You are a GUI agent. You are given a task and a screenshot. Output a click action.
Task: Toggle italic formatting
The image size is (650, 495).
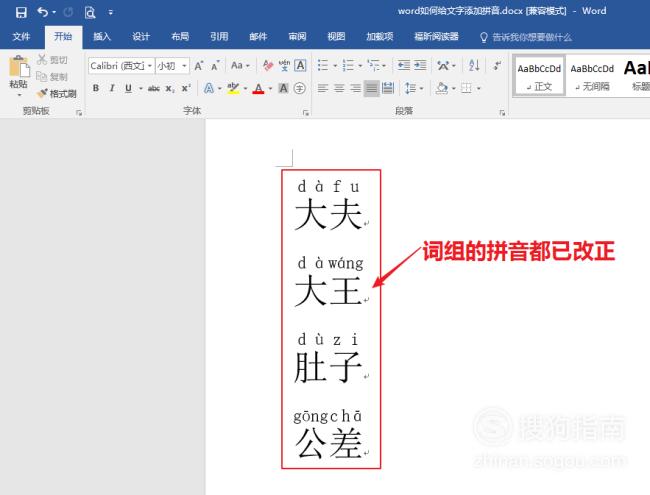(112, 88)
